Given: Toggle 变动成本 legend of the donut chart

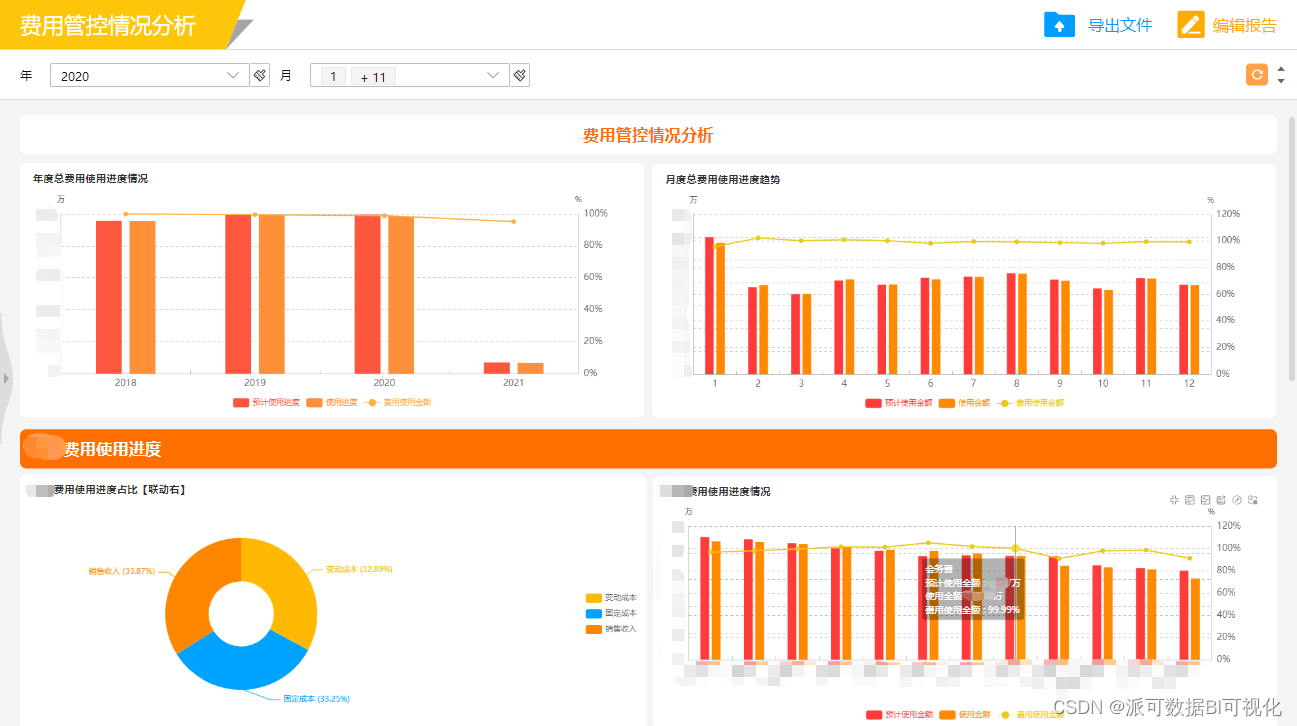Looking at the screenshot, I should (x=611, y=598).
